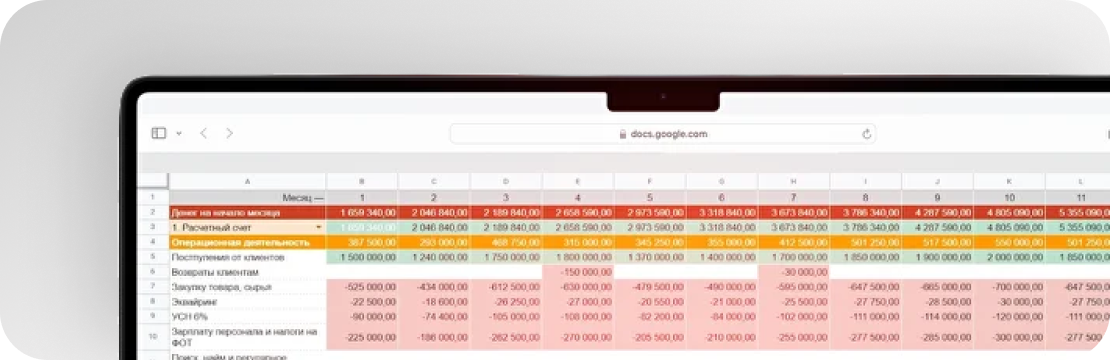The height and width of the screenshot is (360, 1110).
Task: Go back with the Safari back arrow
Action: (203, 133)
